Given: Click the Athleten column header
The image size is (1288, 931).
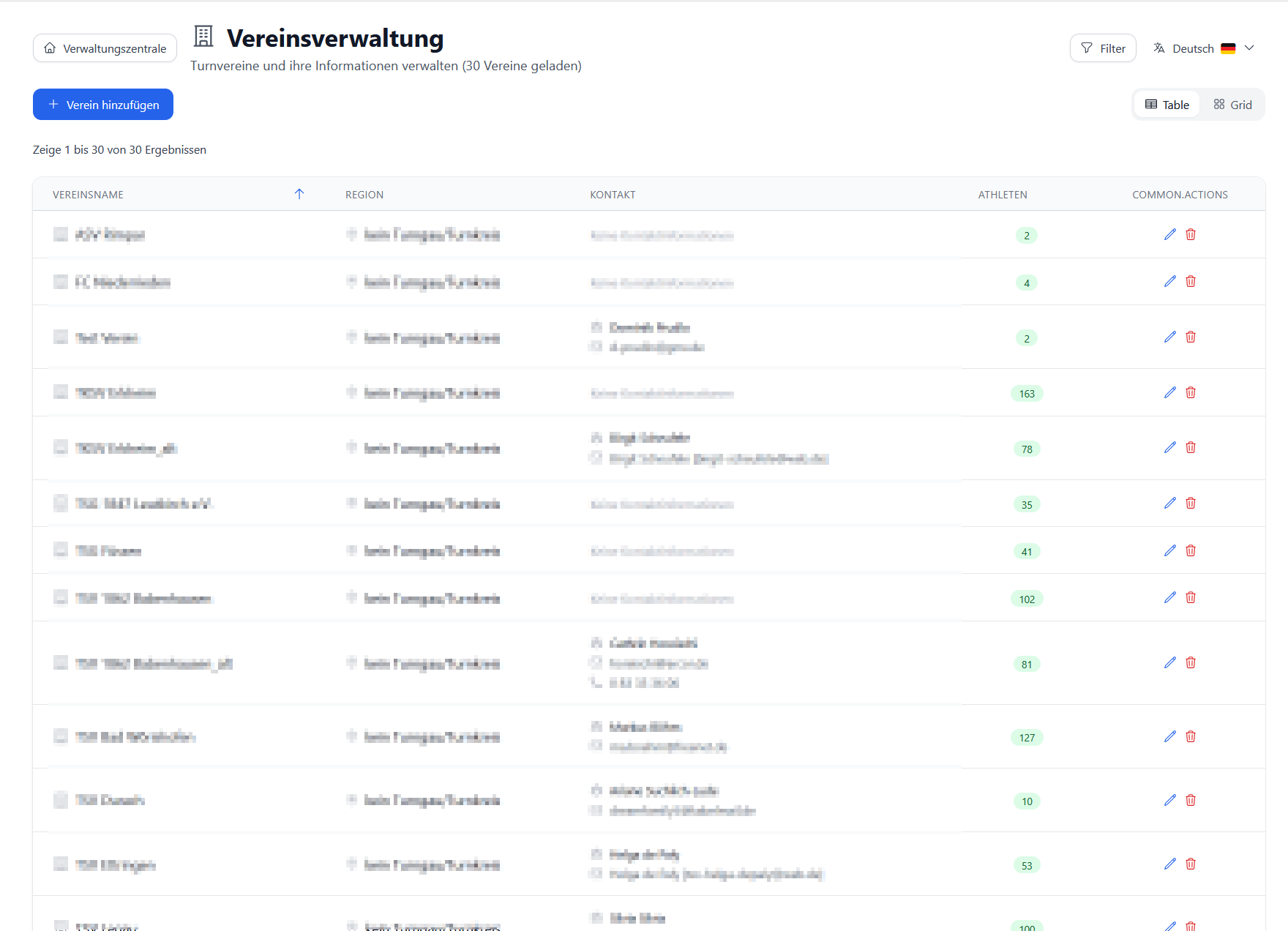Looking at the screenshot, I should click(1003, 195).
